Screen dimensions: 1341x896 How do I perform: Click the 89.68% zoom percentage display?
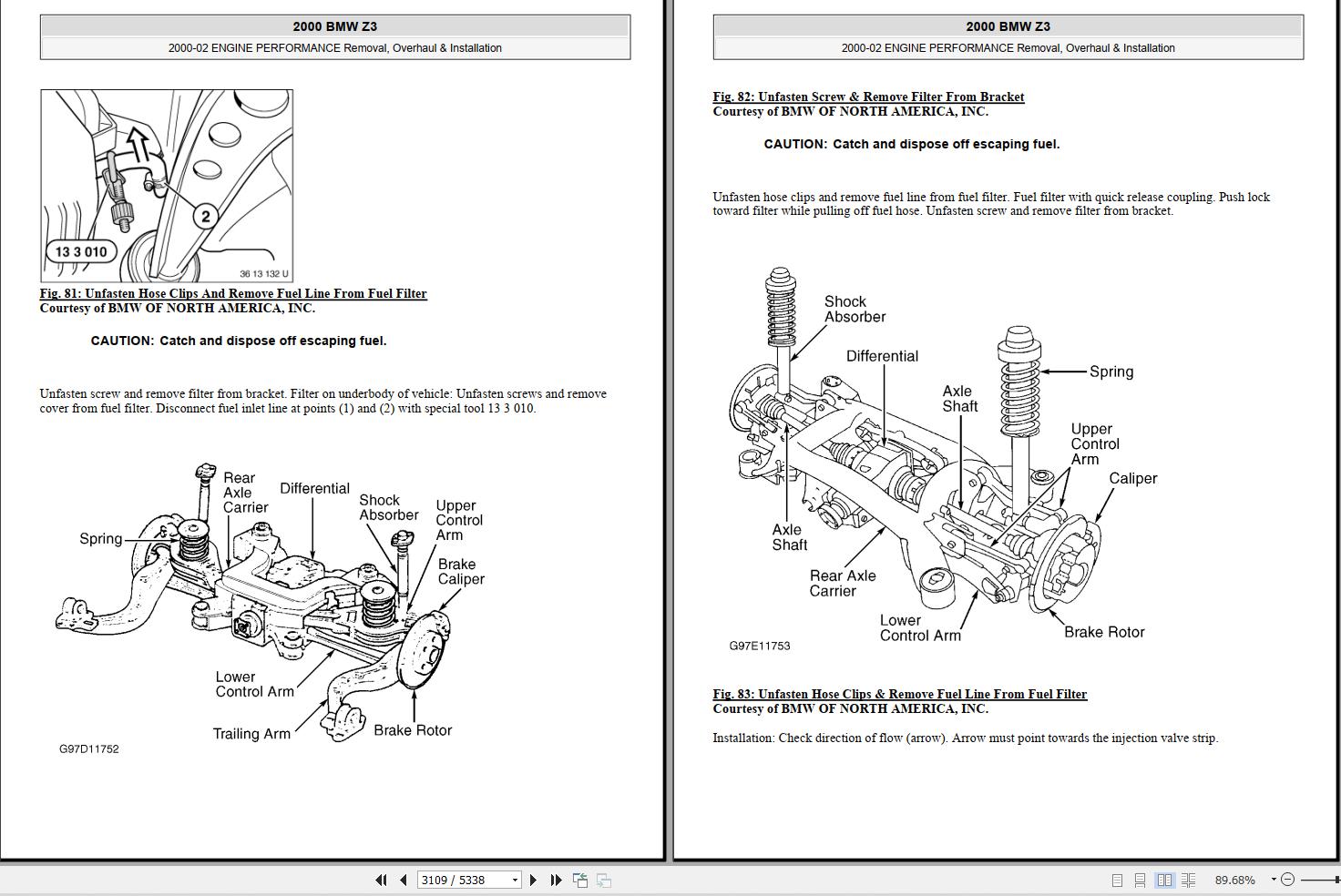(1236, 880)
